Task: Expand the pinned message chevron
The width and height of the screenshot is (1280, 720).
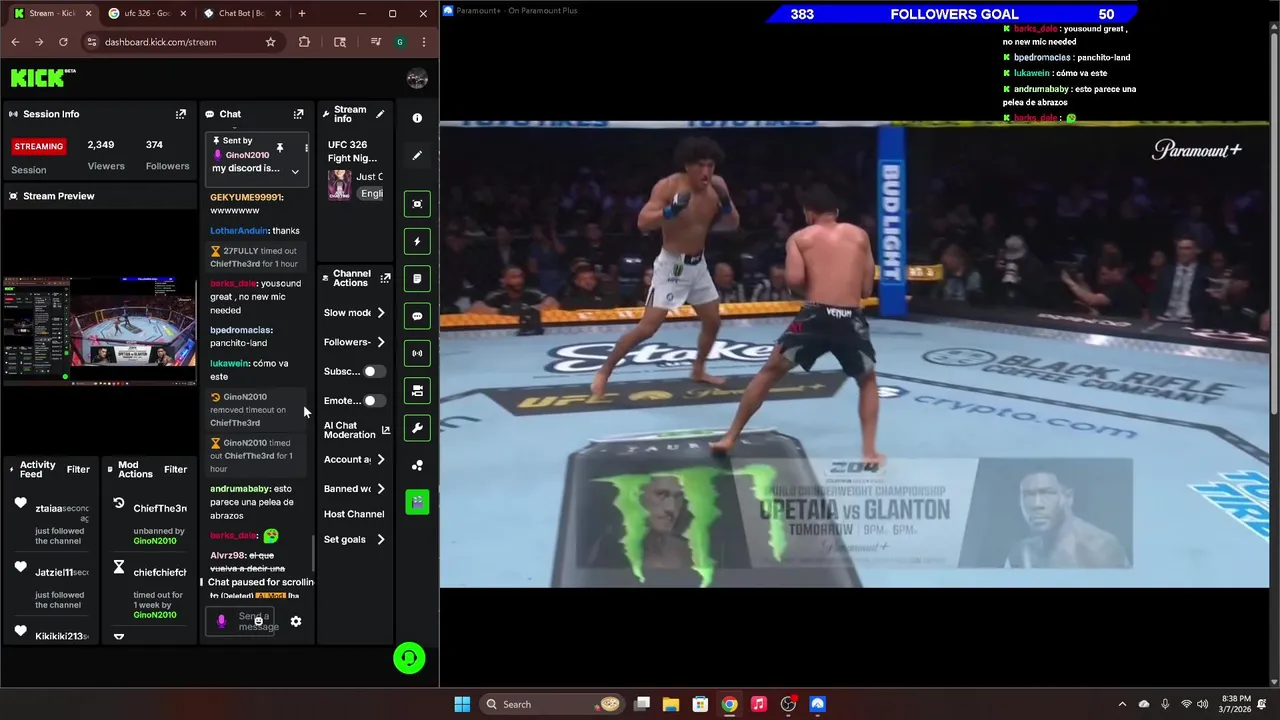Action: coord(295,171)
